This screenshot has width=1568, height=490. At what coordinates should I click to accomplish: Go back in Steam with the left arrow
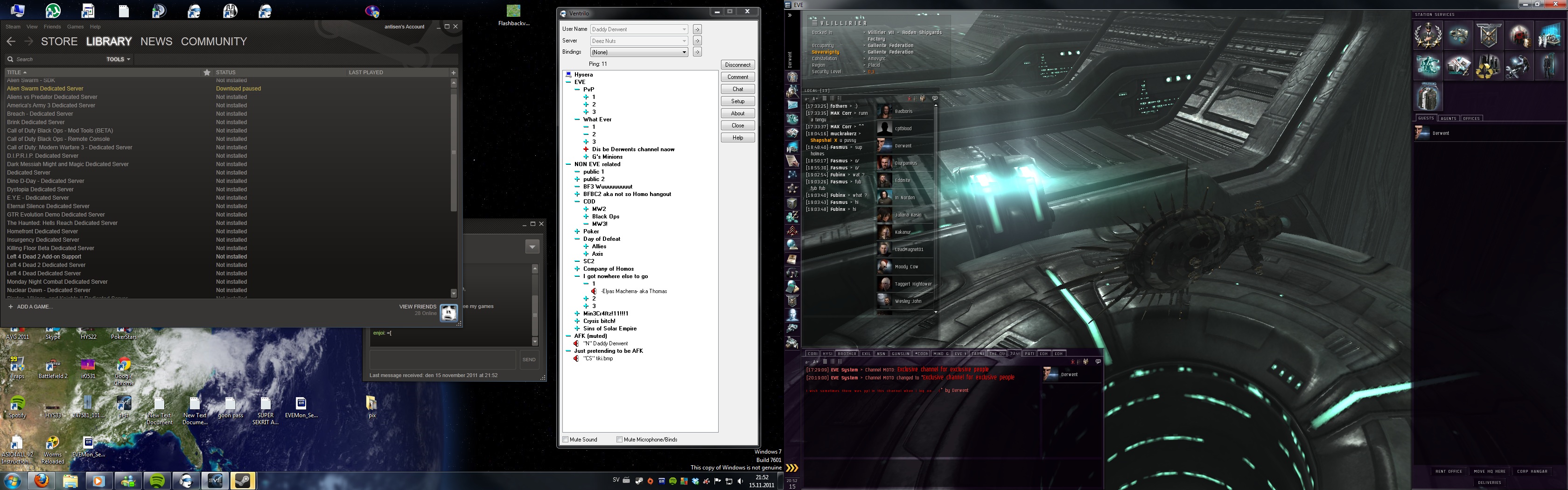(x=11, y=42)
